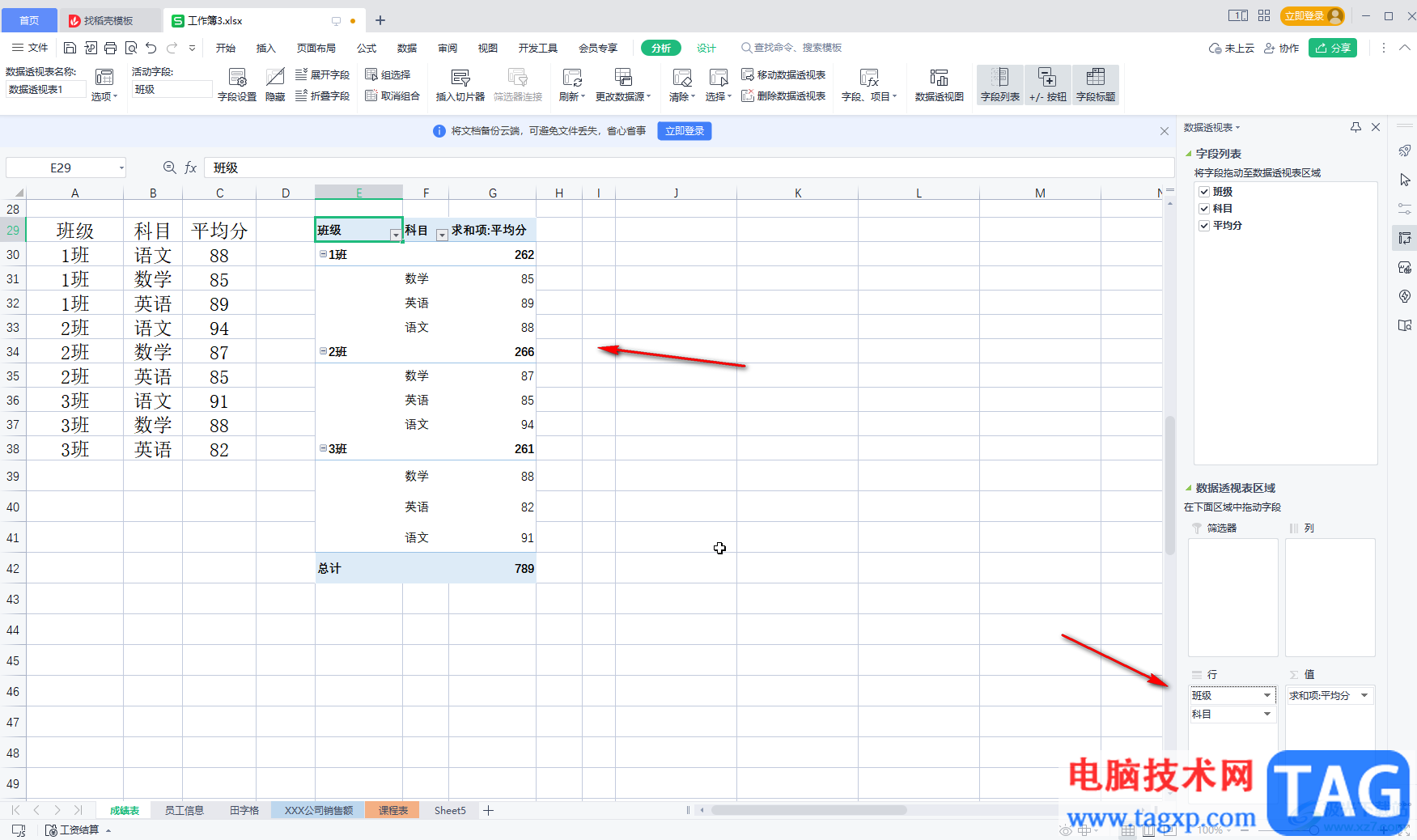1417x840 pixels.
Task: Switch to the 课程表 sheet tab
Action: tap(392, 810)
